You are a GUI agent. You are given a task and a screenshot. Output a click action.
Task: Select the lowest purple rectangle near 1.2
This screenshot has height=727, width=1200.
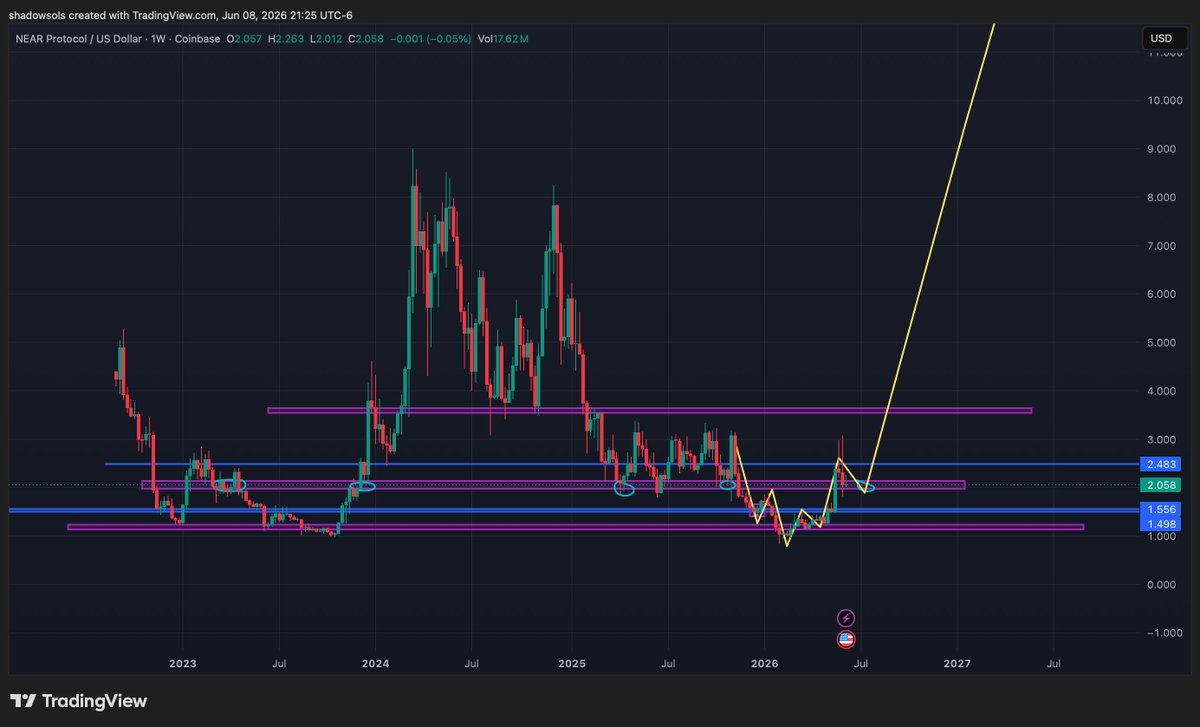[x=575, y=526]
